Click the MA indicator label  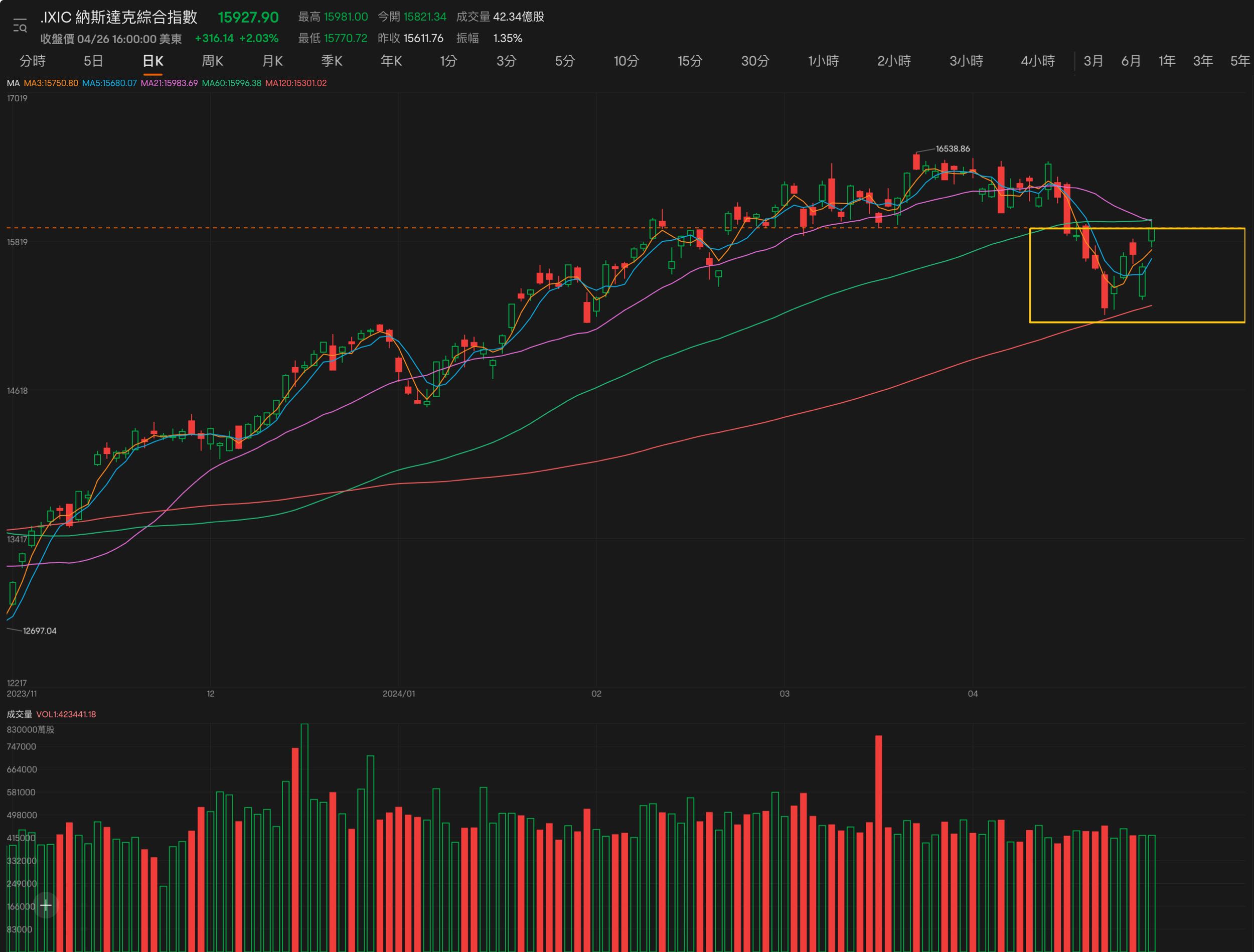[13, 83]
